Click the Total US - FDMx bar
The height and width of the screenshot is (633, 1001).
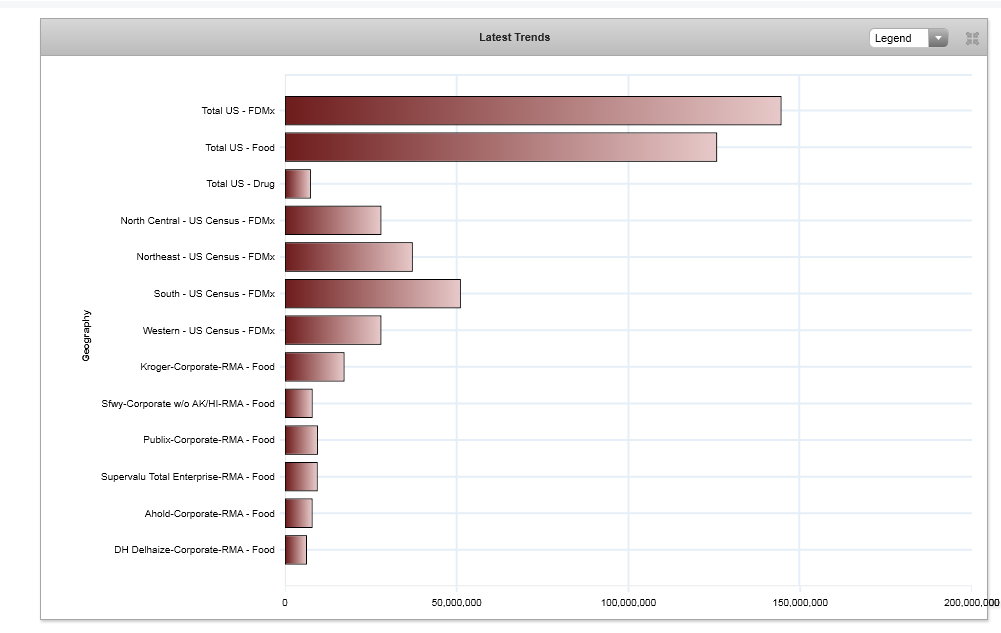[532, 111]
